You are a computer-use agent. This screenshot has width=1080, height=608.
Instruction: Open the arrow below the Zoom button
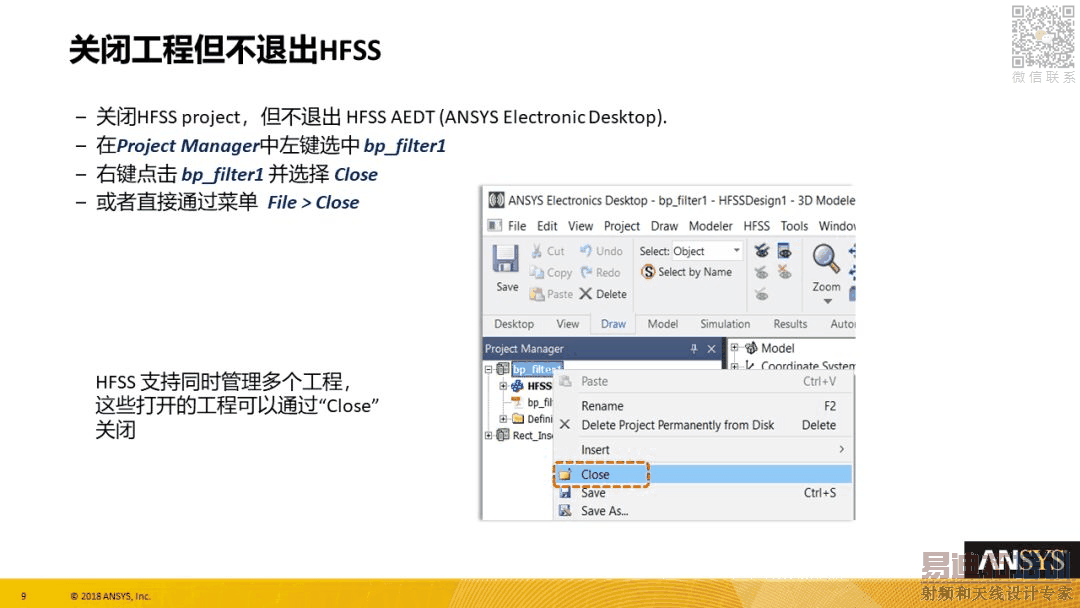[x=827, y=302]
